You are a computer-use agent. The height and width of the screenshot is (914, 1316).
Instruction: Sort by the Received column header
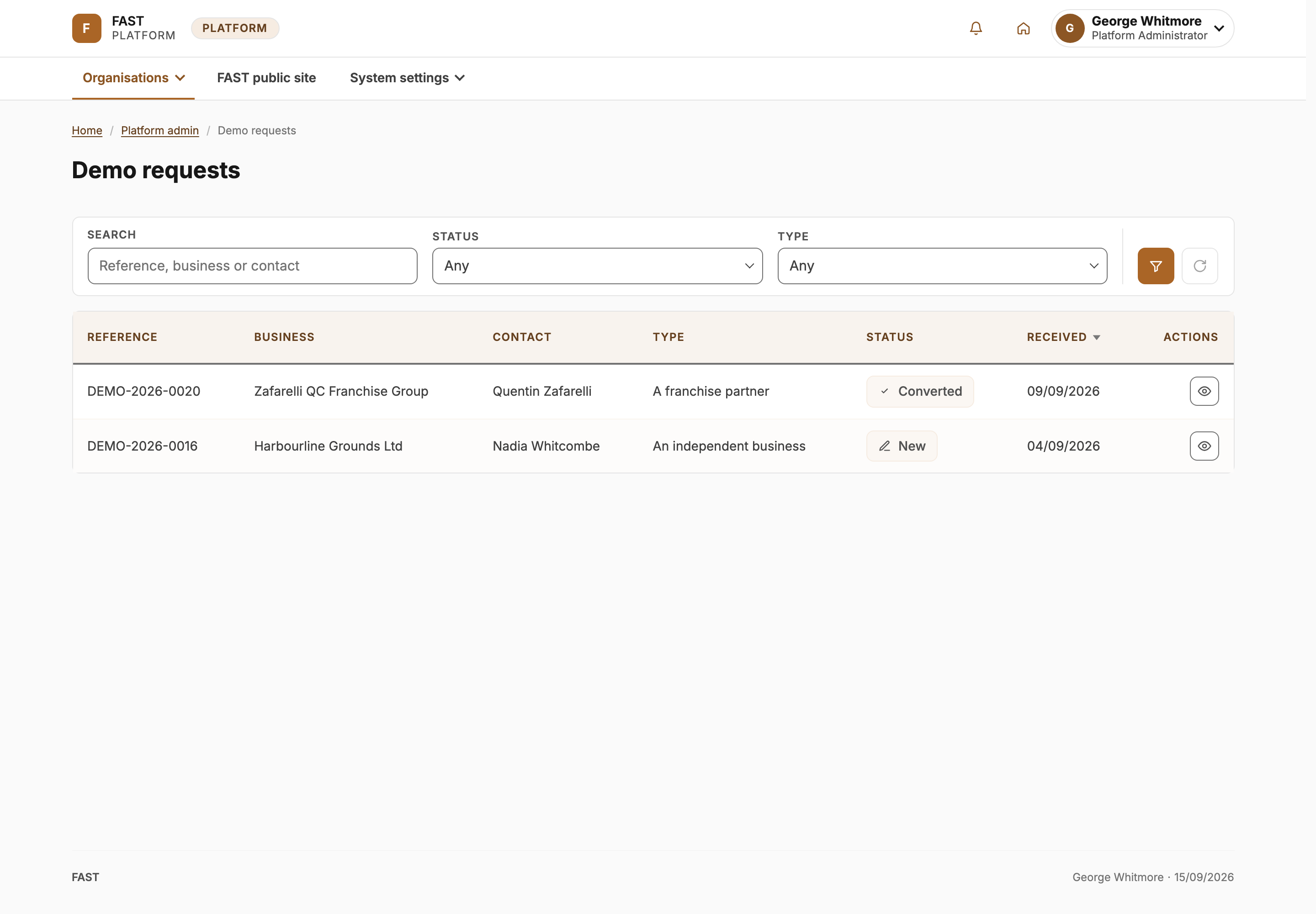point(1063,337)
